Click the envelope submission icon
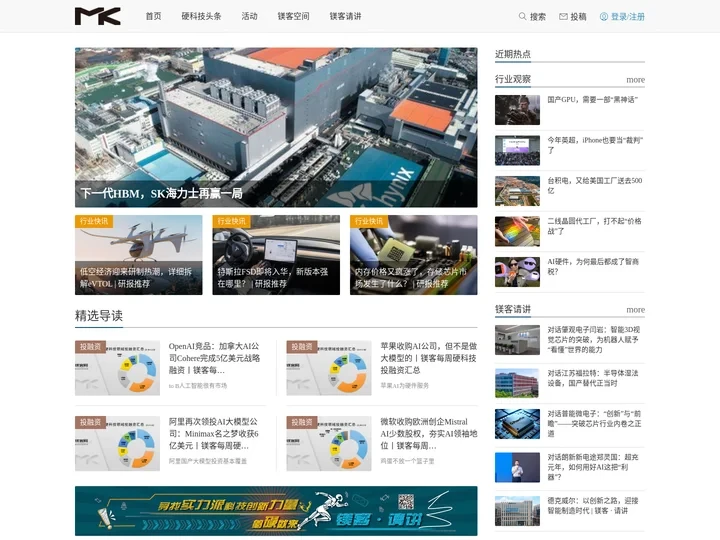This screenshot has height=540, width=720. tap(563, 17)
